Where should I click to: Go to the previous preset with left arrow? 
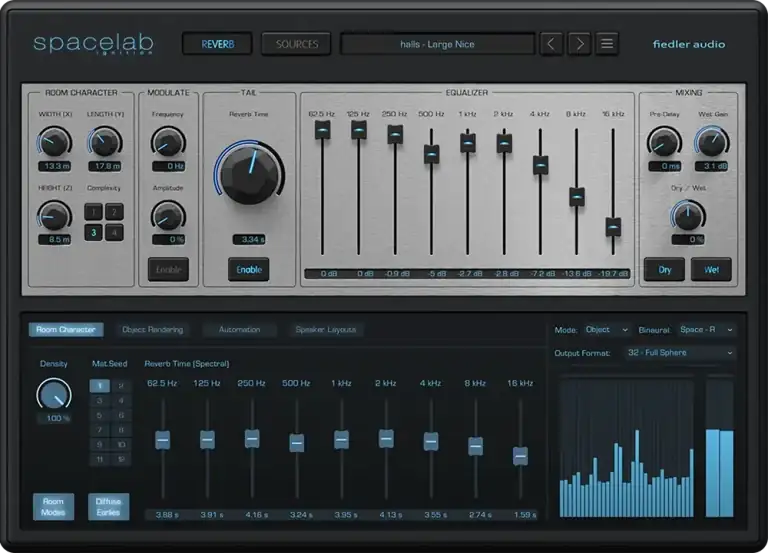click(551, 44)
